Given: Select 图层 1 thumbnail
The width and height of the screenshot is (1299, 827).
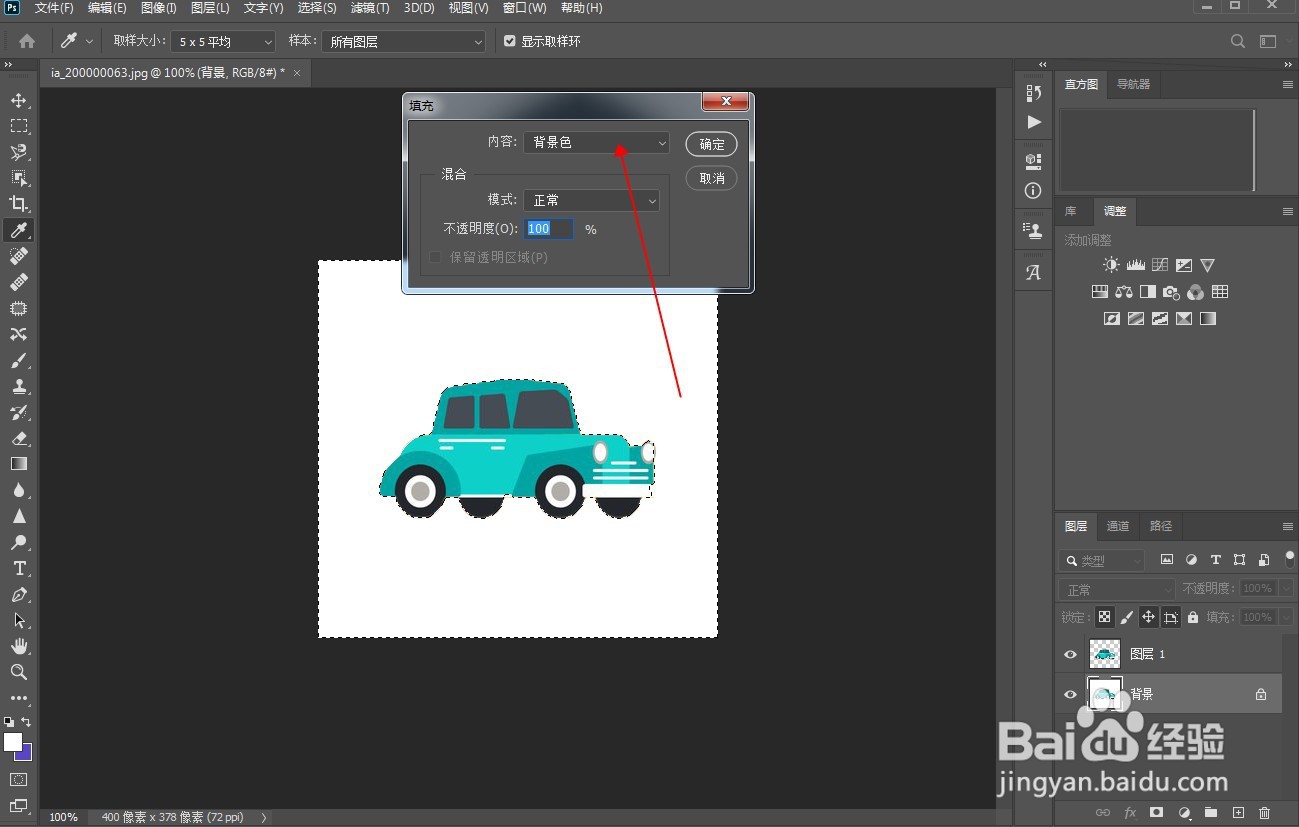Looking at the screenshot, I should (1104, 654).
